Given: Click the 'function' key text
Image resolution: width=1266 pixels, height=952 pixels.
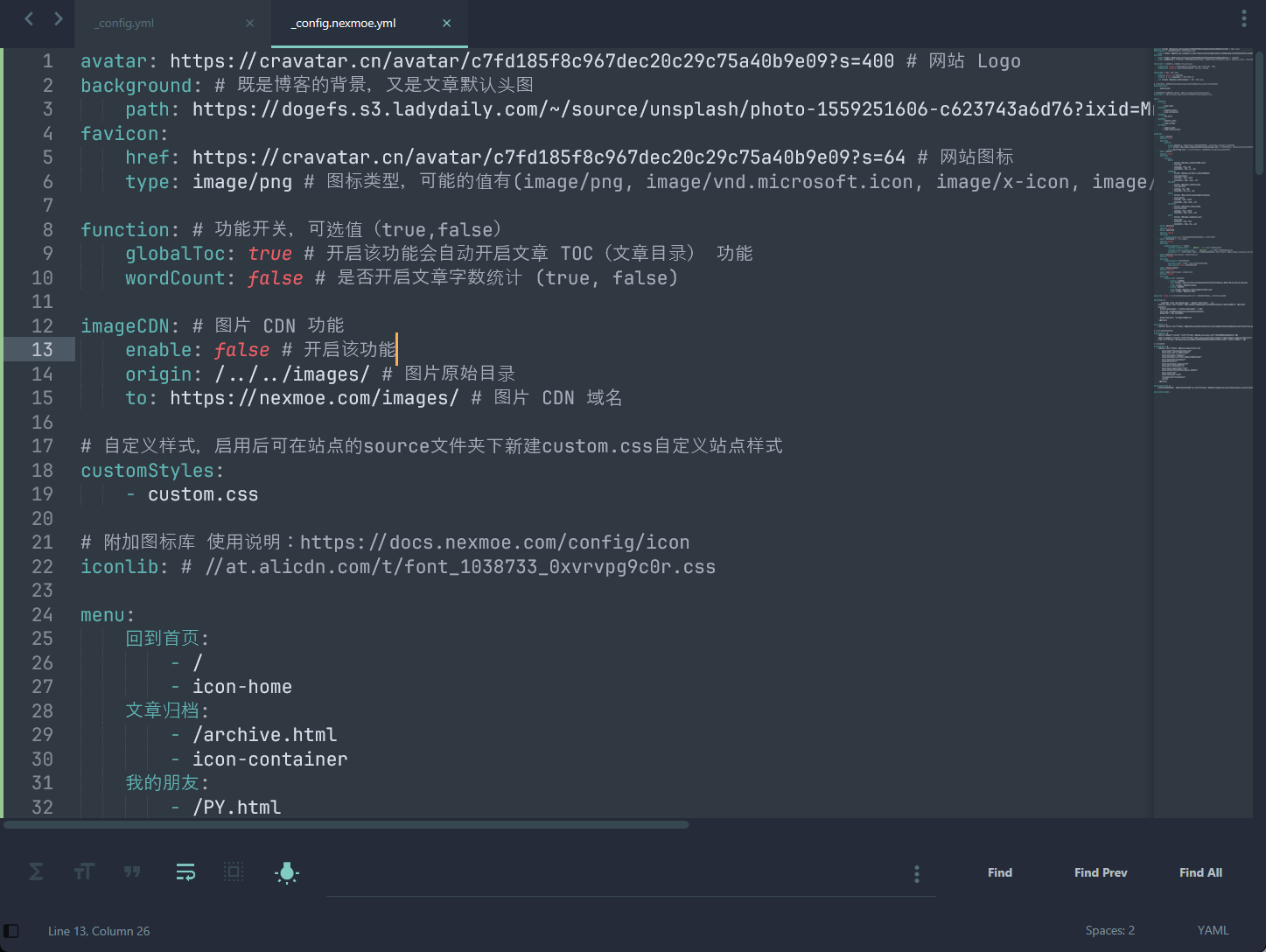Looking at the screenshot, I should click(x=124, y=230).
